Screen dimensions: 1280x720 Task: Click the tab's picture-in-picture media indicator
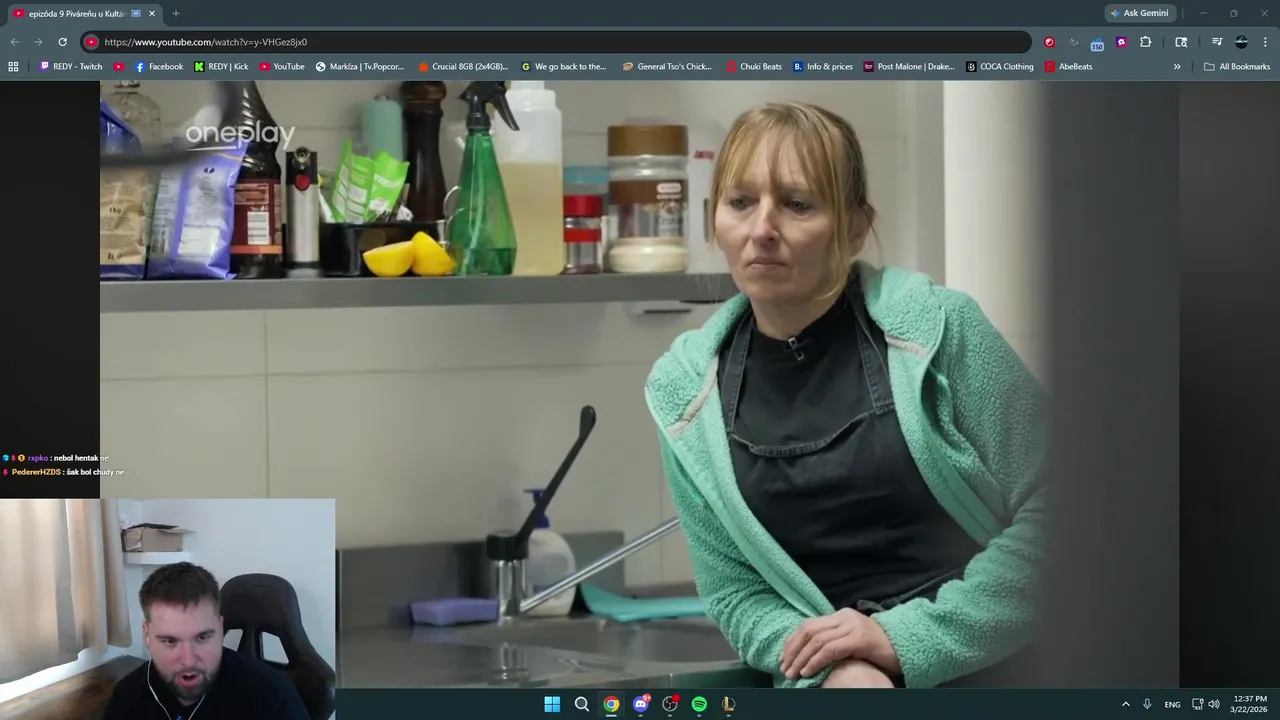(x=136, y=13)
